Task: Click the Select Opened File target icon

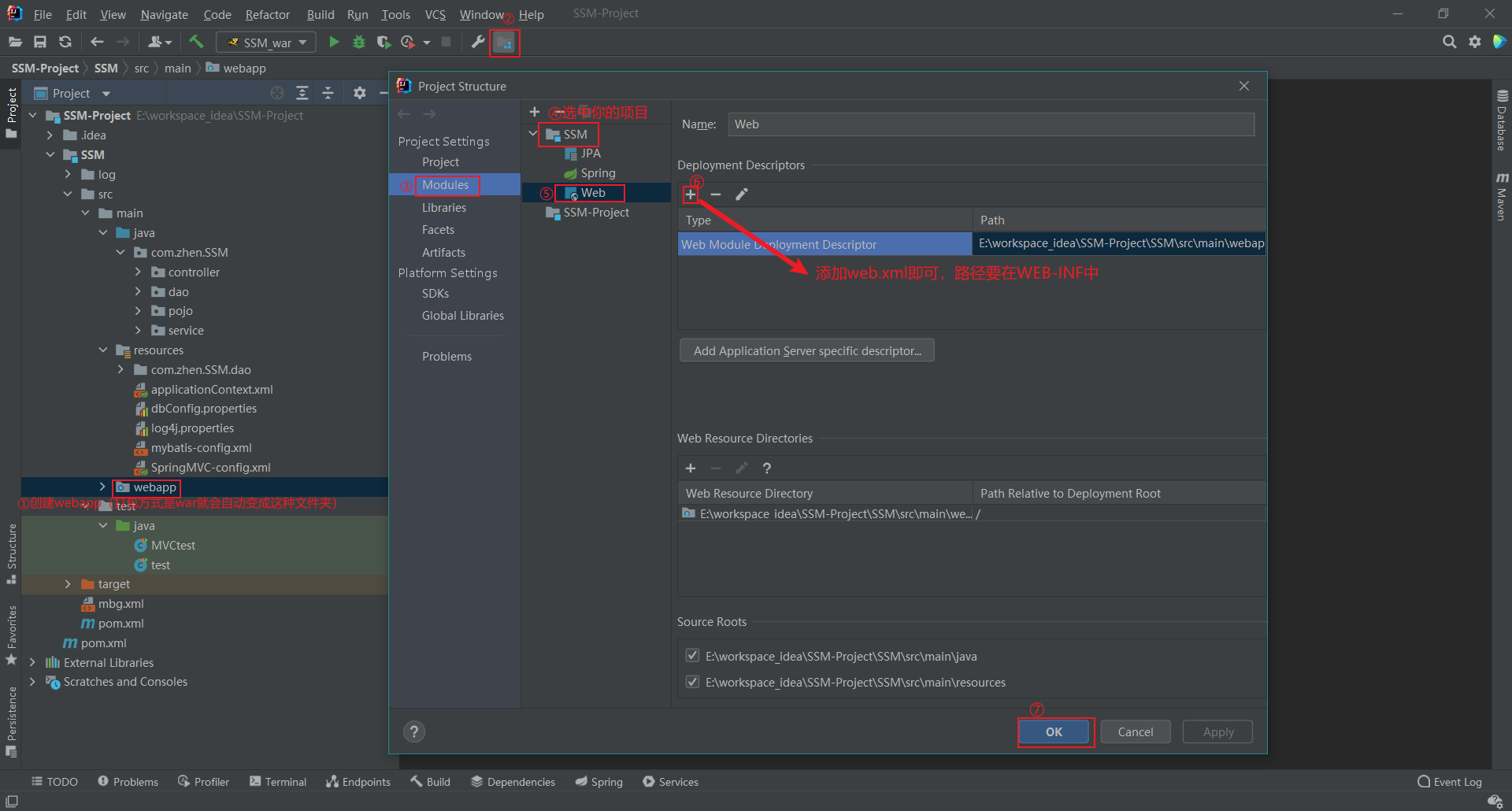Action: tap(277, 93)
